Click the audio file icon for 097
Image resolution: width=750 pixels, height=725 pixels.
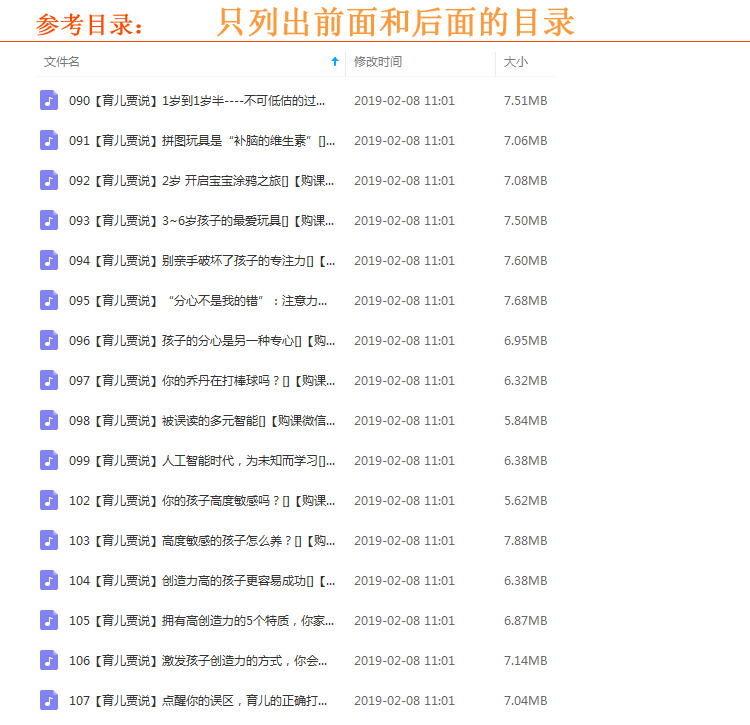[x=49, y=380]
